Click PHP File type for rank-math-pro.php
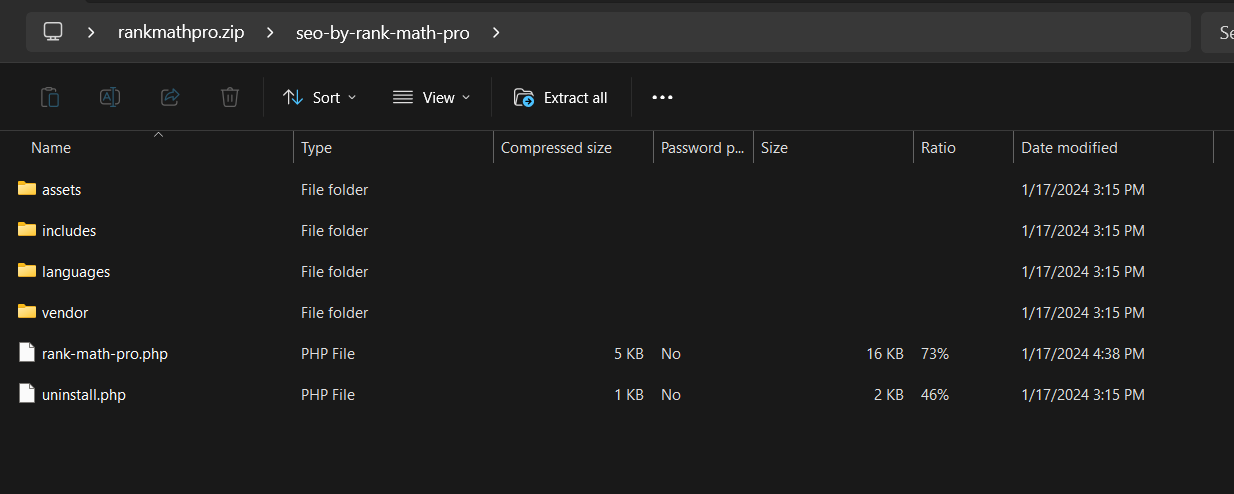The image size is (1234, 494). pyautogui.click(x=328, y=353)
